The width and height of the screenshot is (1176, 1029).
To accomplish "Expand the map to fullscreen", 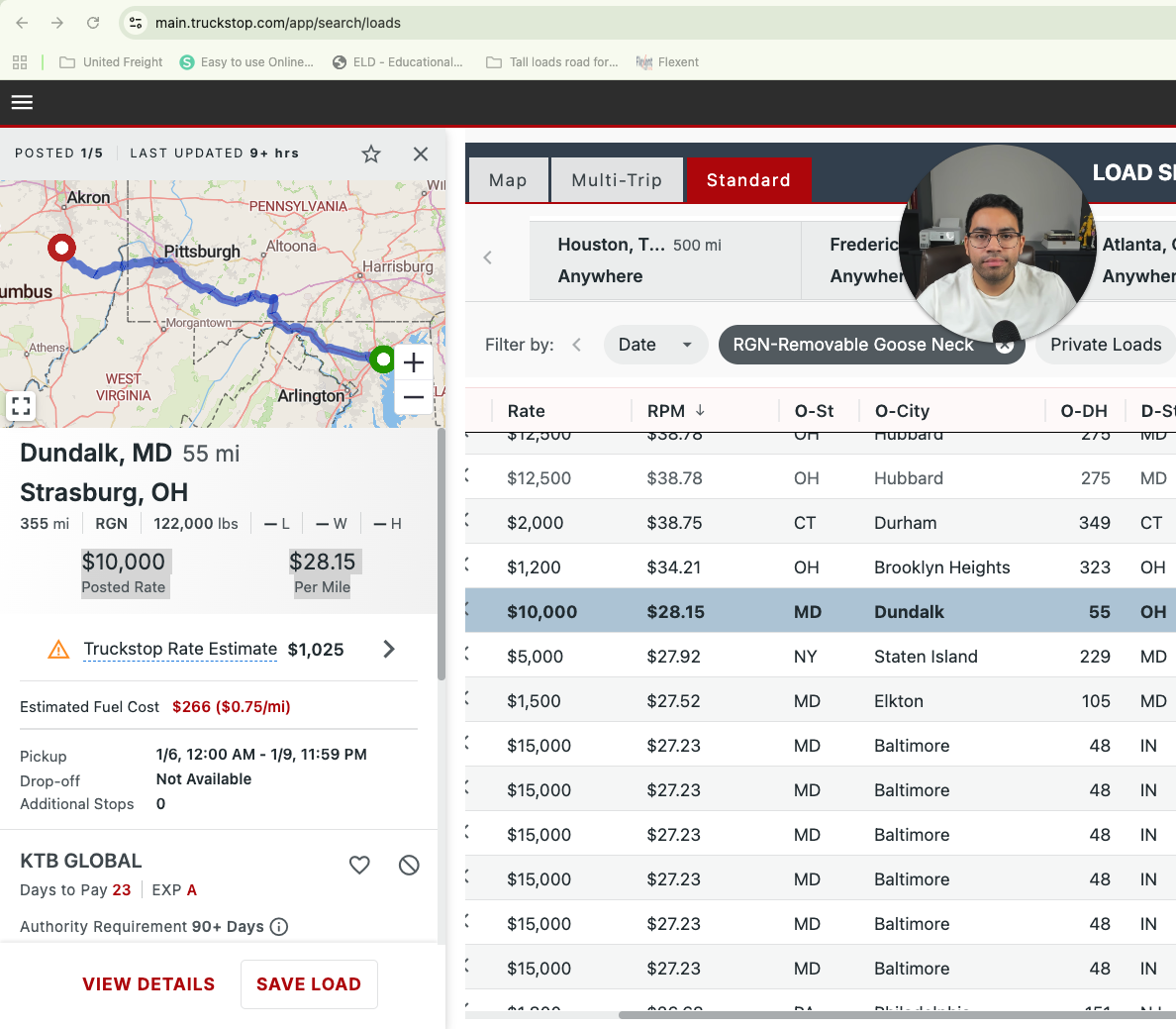I will pyautogui.click(x=21, y=406).
